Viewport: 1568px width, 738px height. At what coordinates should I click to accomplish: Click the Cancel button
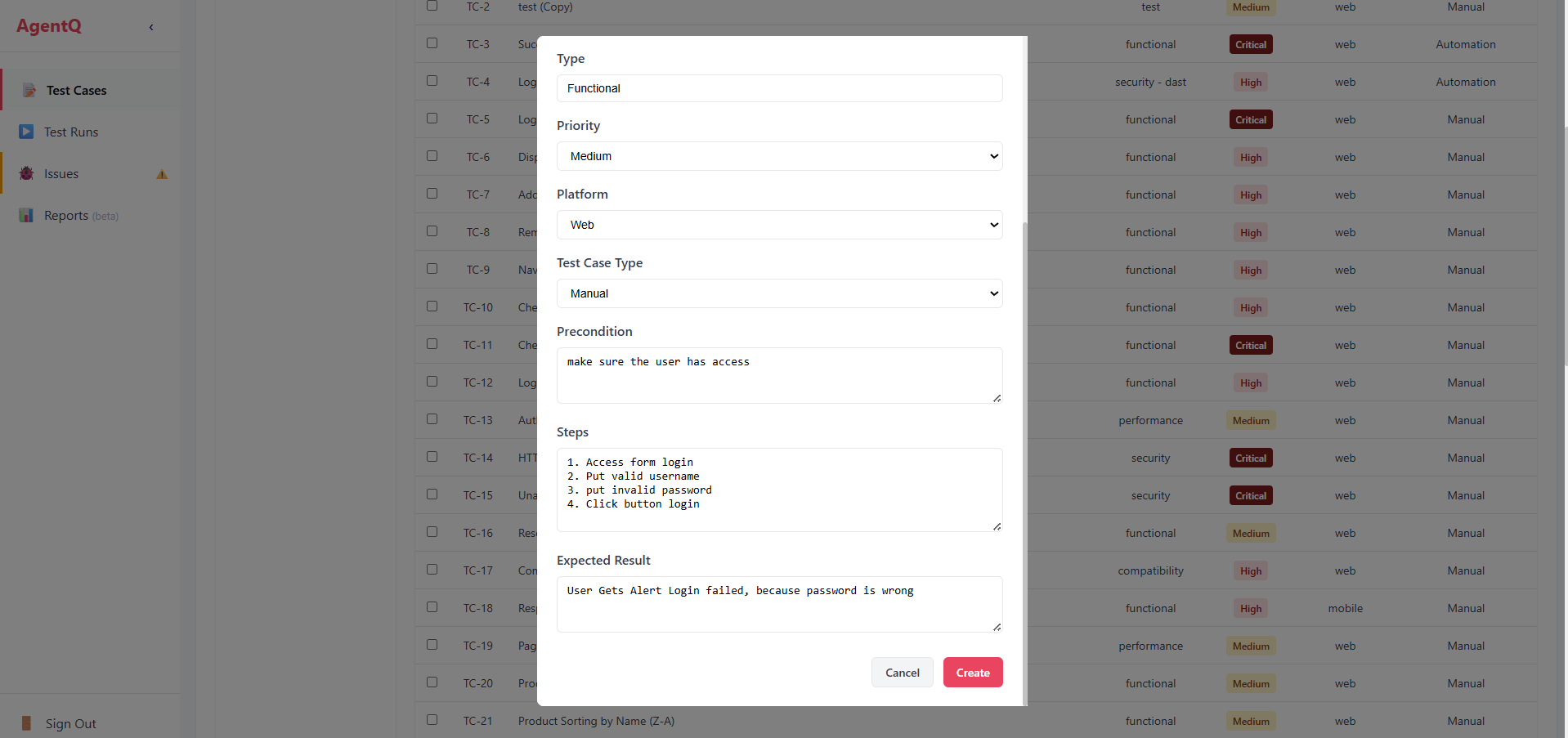[902, 672]
